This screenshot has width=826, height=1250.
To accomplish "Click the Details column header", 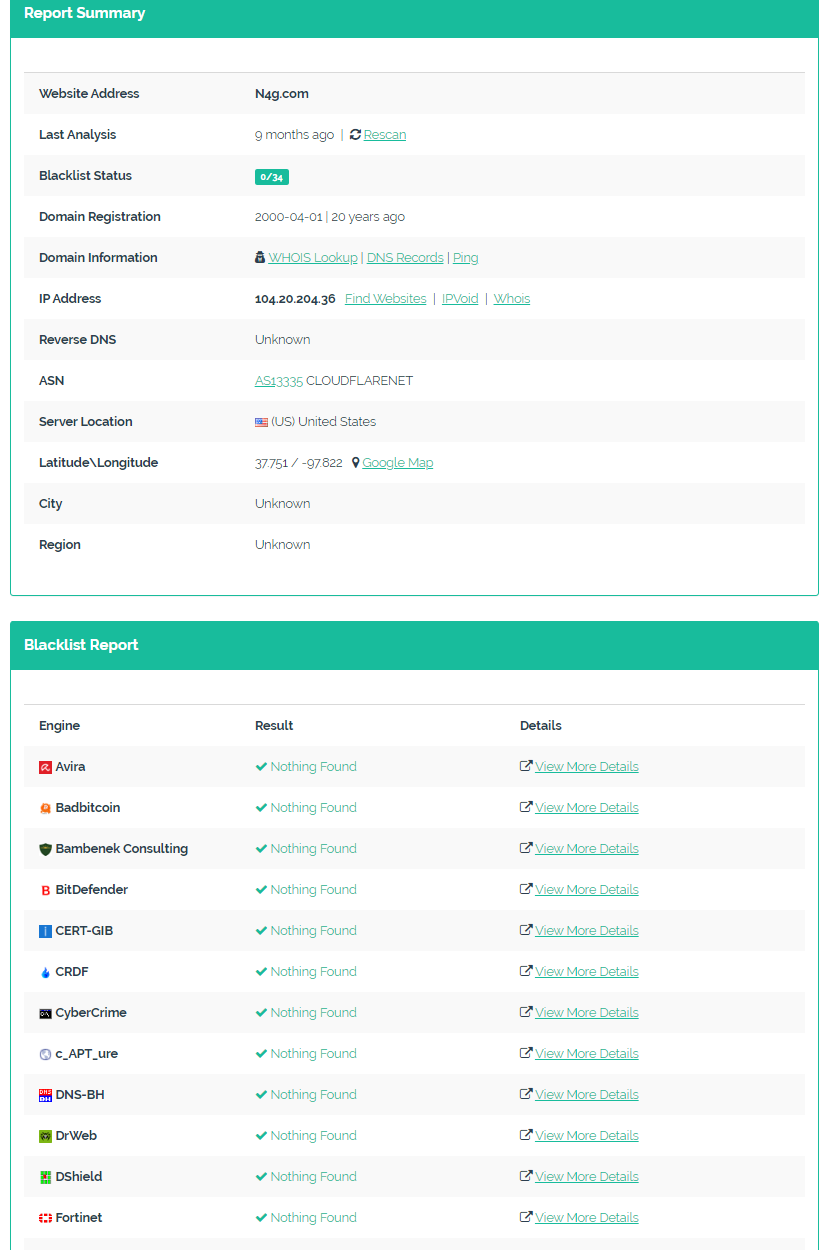I will 541,726.
